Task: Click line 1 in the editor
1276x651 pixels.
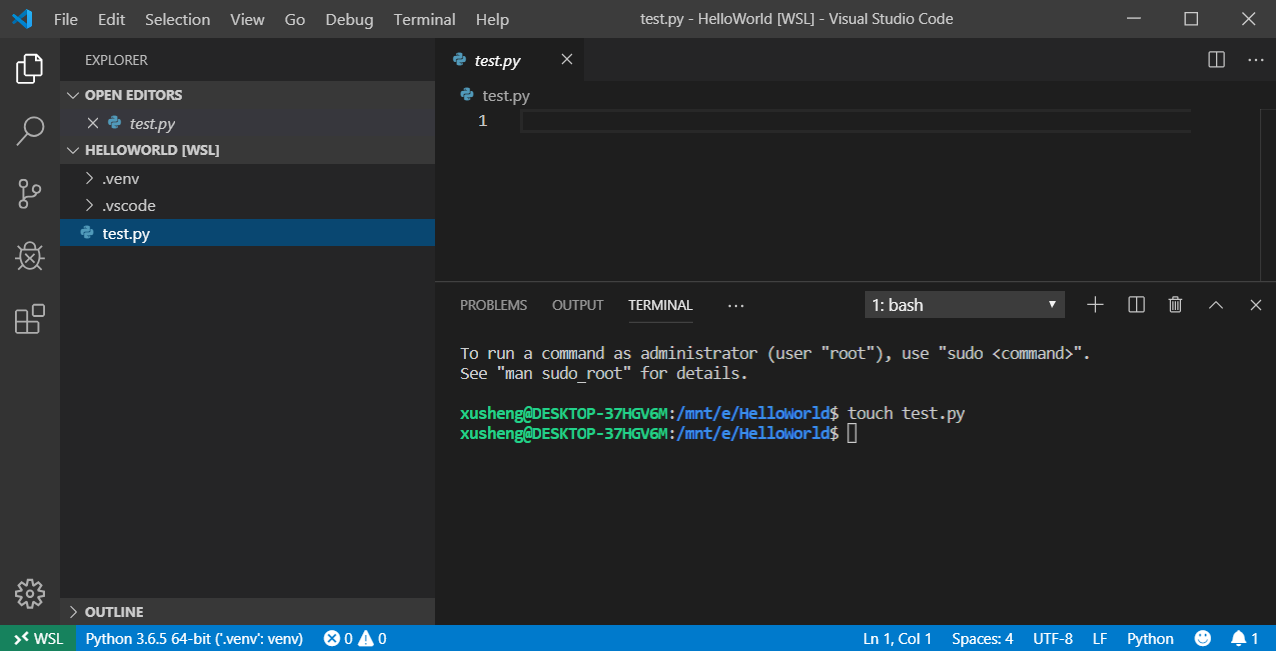Action: click(x=800, y=121)
